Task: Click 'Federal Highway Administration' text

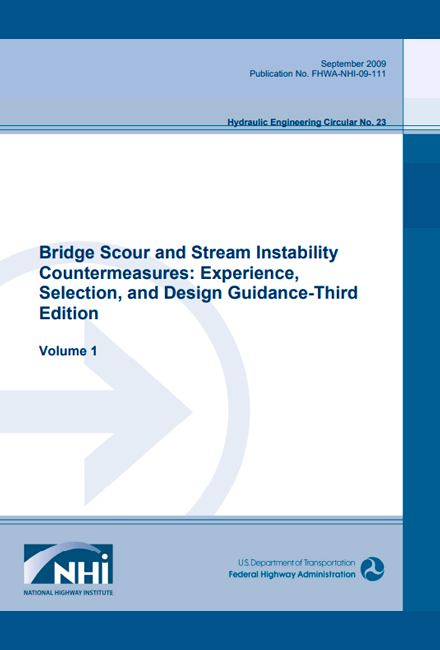Action: pyautogui.click(x=292, y=575)
